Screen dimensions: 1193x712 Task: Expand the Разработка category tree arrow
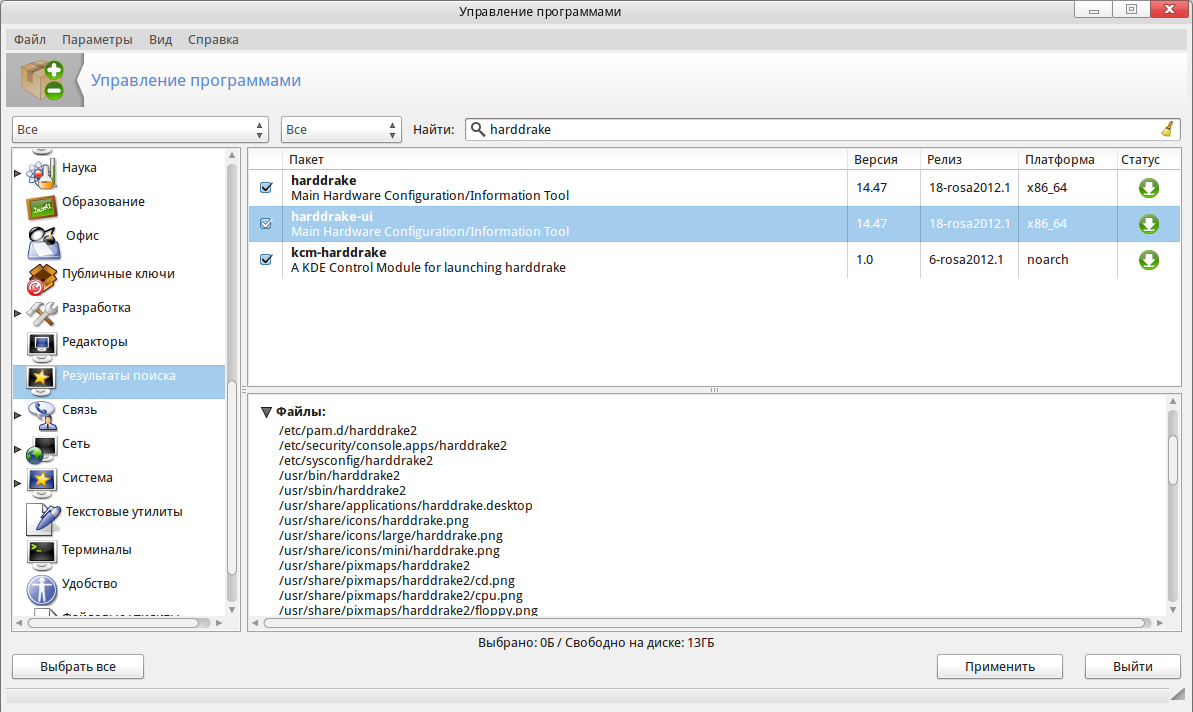17,313
